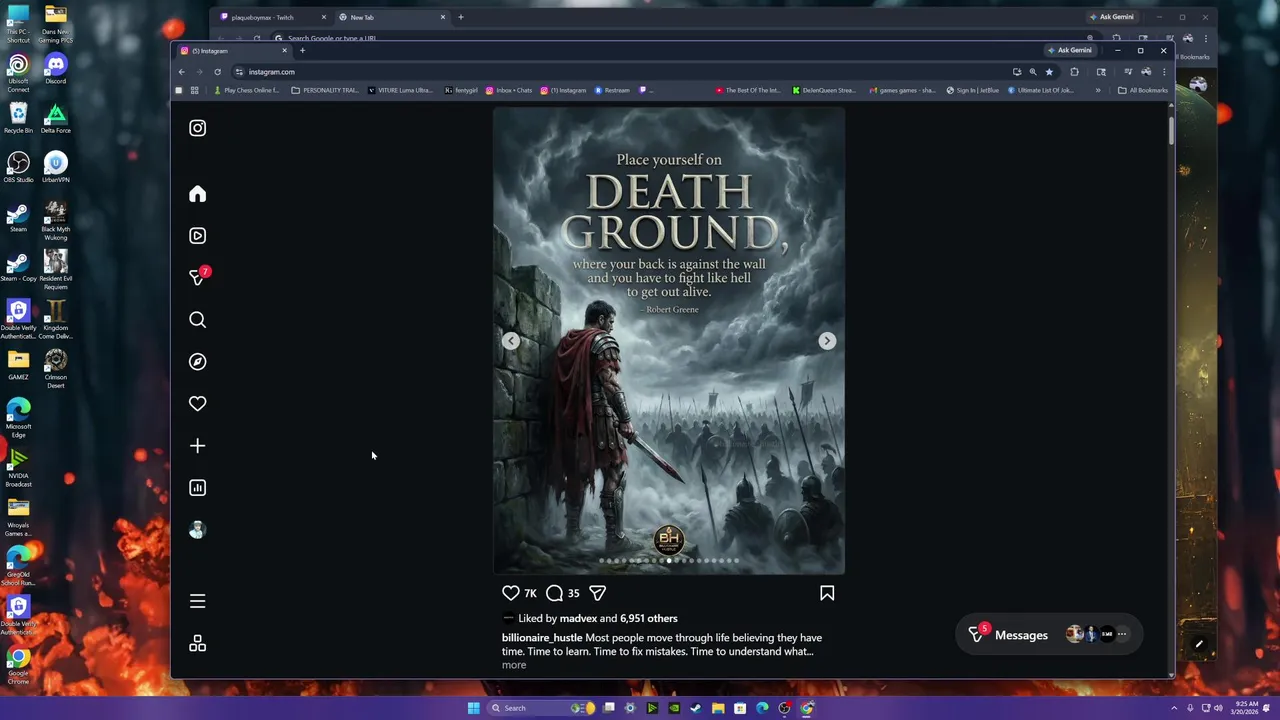Screen dimensions: 1280x720
Task: Open the OBS Studio desktop icon
Action: 18,167
